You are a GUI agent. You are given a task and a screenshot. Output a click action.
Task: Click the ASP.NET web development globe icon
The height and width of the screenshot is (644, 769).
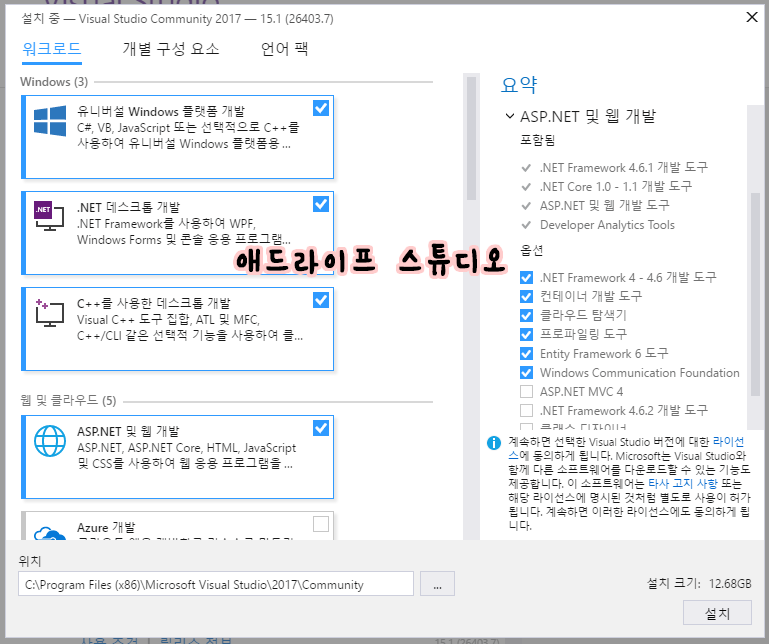pos(50,440)
